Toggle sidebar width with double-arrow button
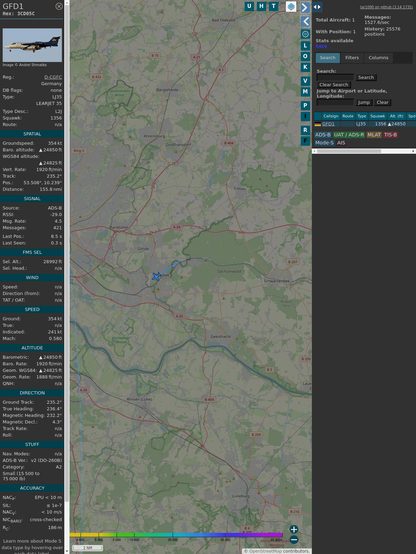 [x=317, y=7]
